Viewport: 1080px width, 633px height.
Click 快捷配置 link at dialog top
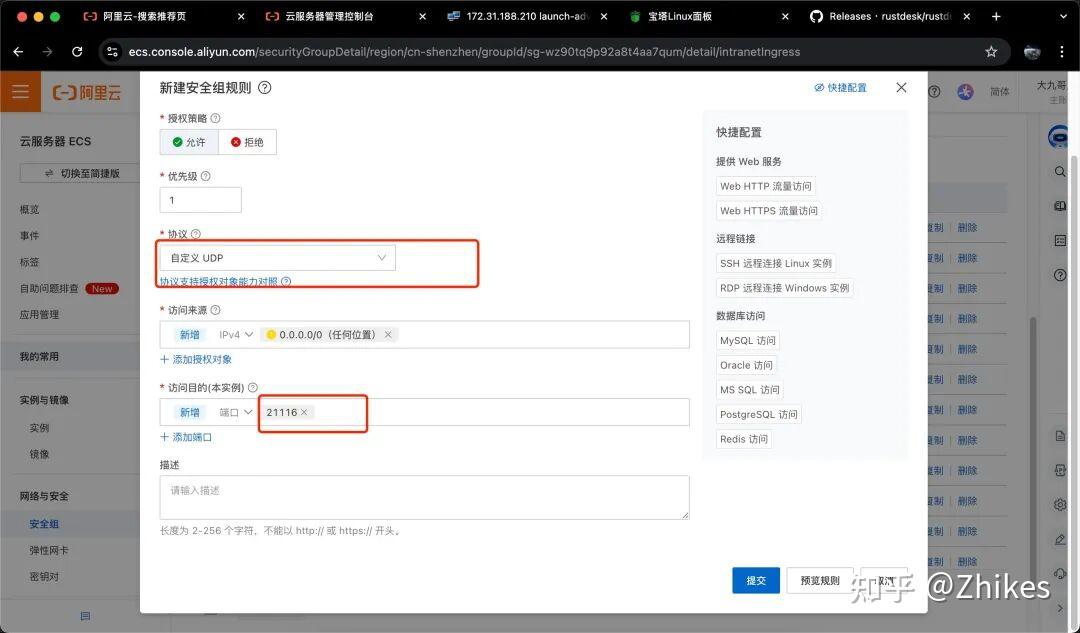[840, 87]
